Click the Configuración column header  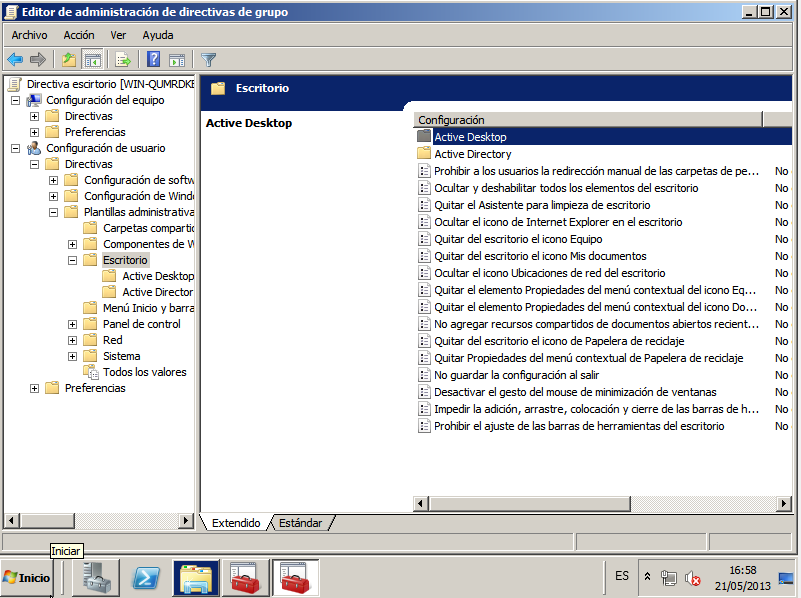coord(586,120)
